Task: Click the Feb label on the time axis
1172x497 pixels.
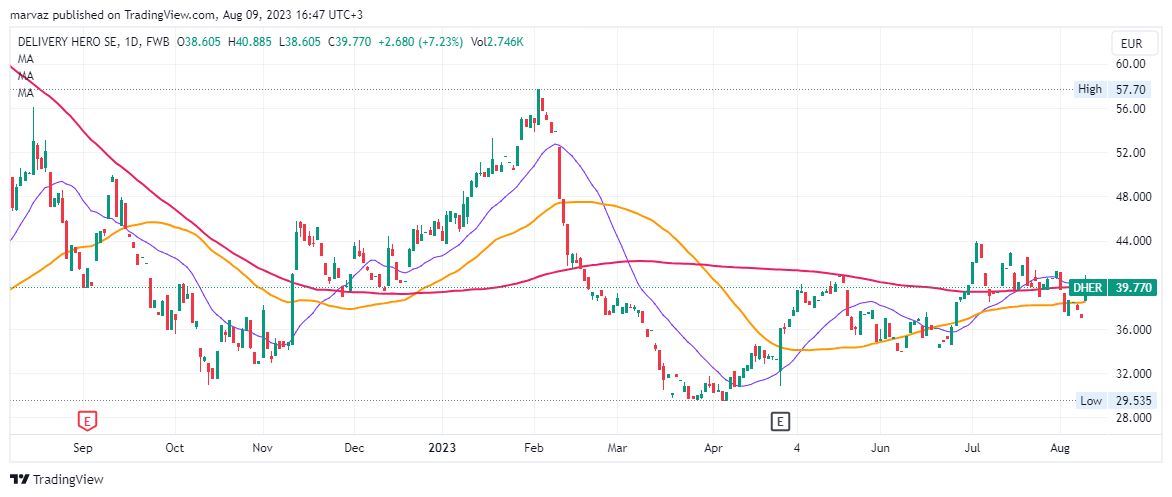Action: pos(534,448)
